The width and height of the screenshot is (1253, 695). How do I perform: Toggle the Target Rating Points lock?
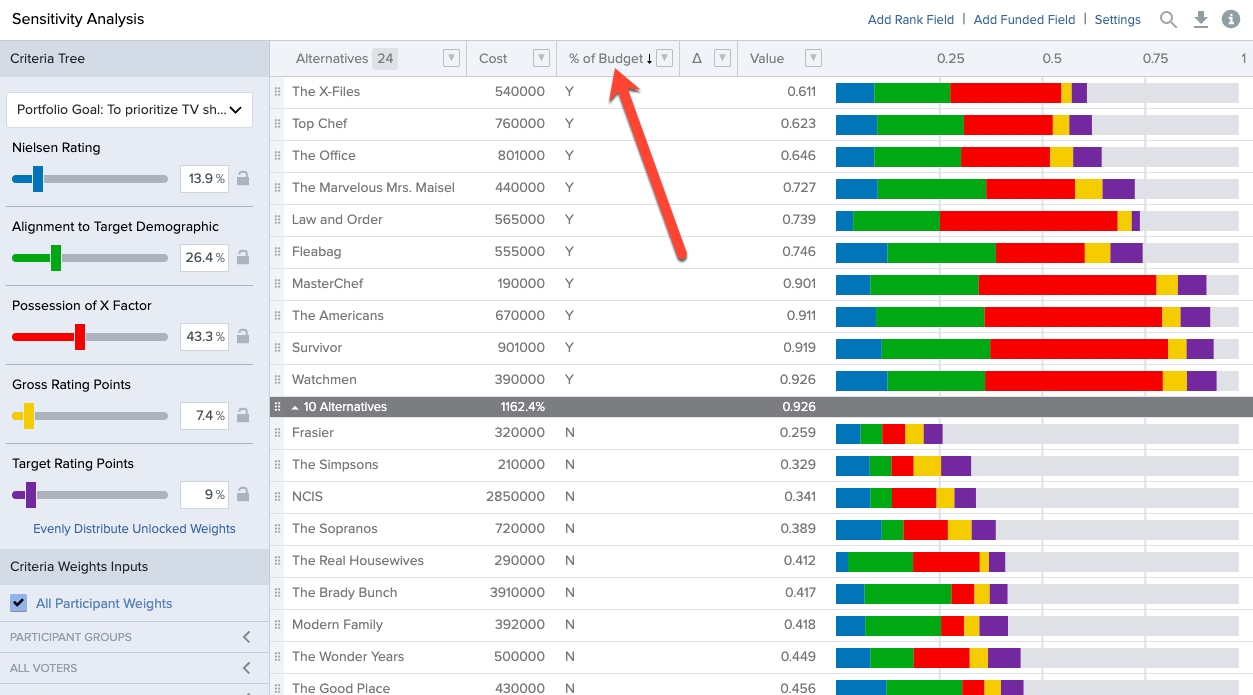[x=242, y=495]
